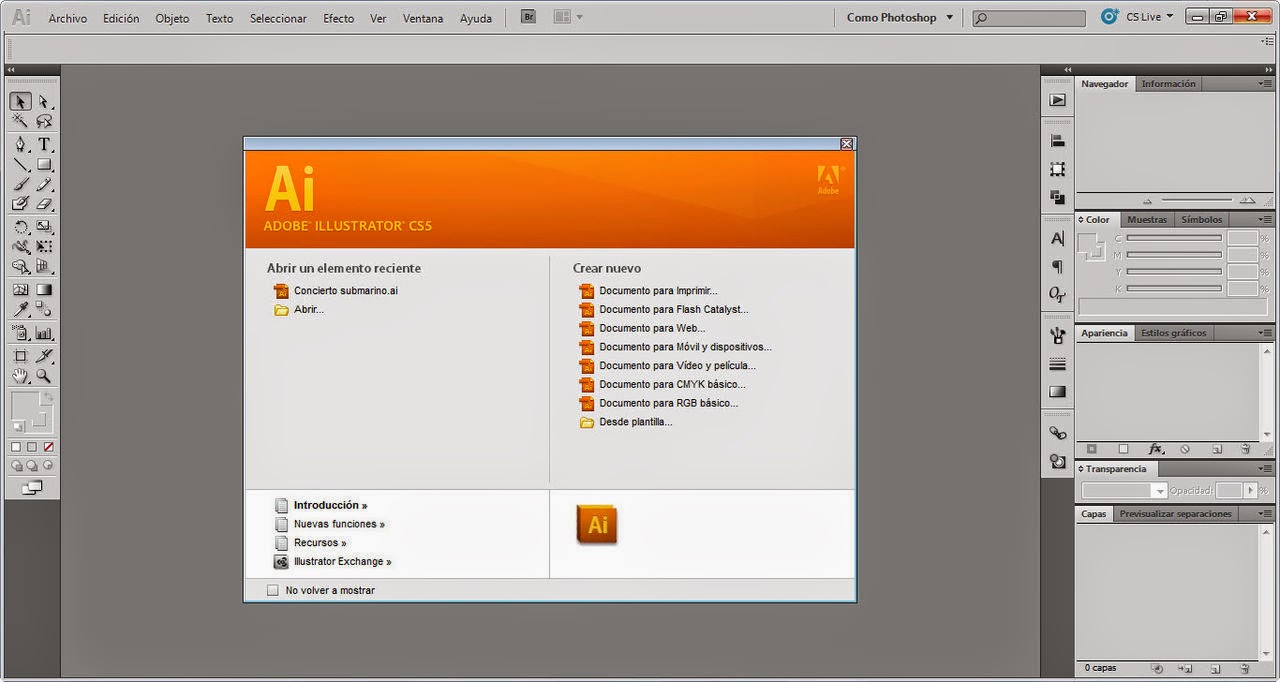Select the Type tool

(44, 144)
